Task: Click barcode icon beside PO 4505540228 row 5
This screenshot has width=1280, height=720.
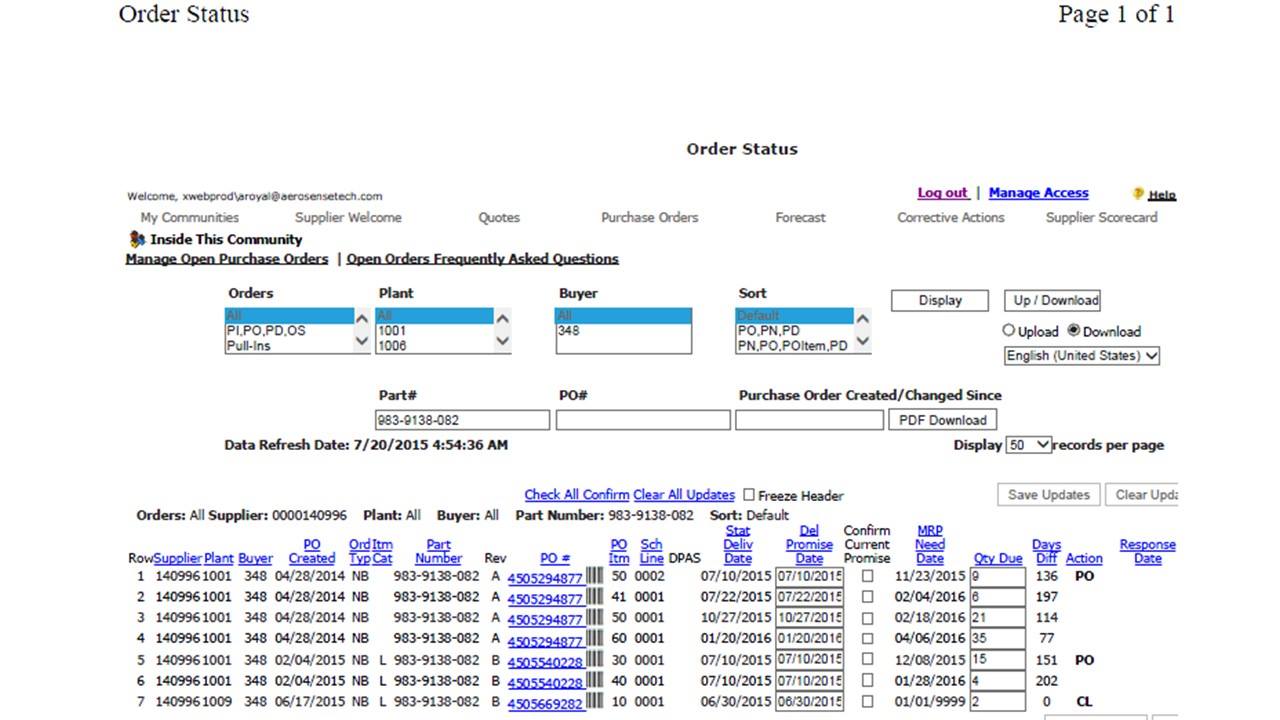Action: click(594, 660)
